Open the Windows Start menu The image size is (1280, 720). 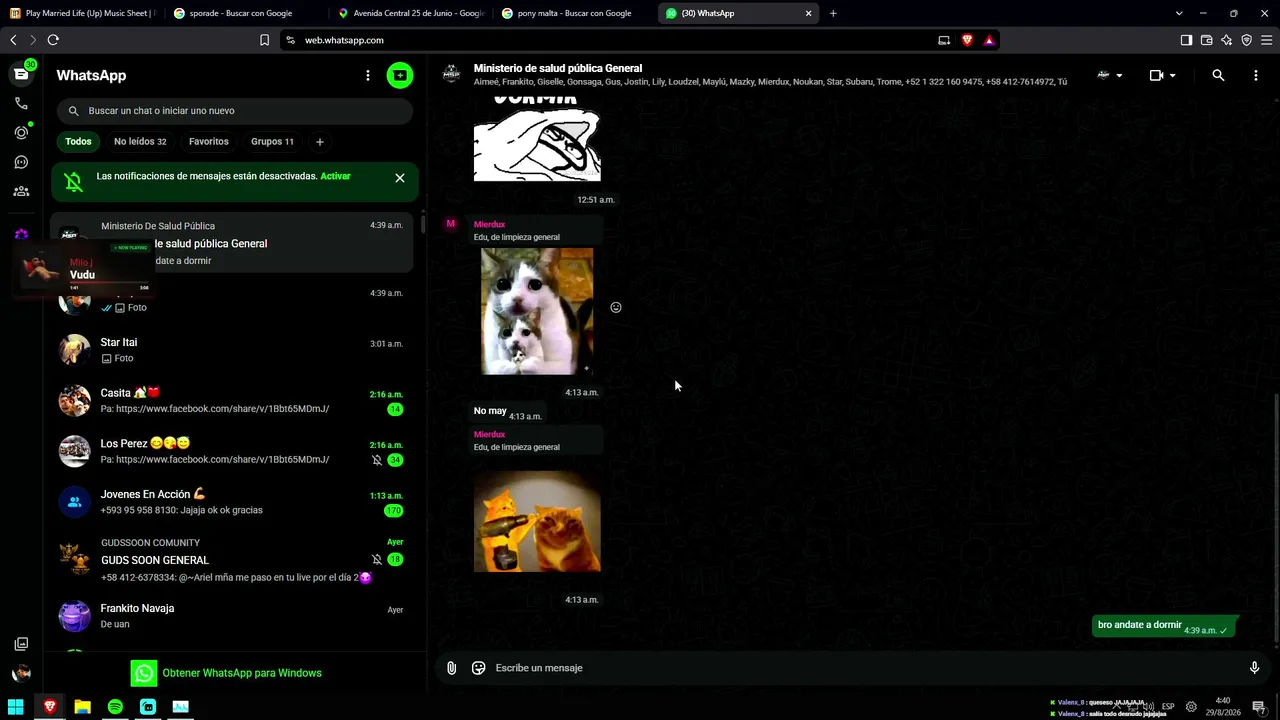[16, 707]
